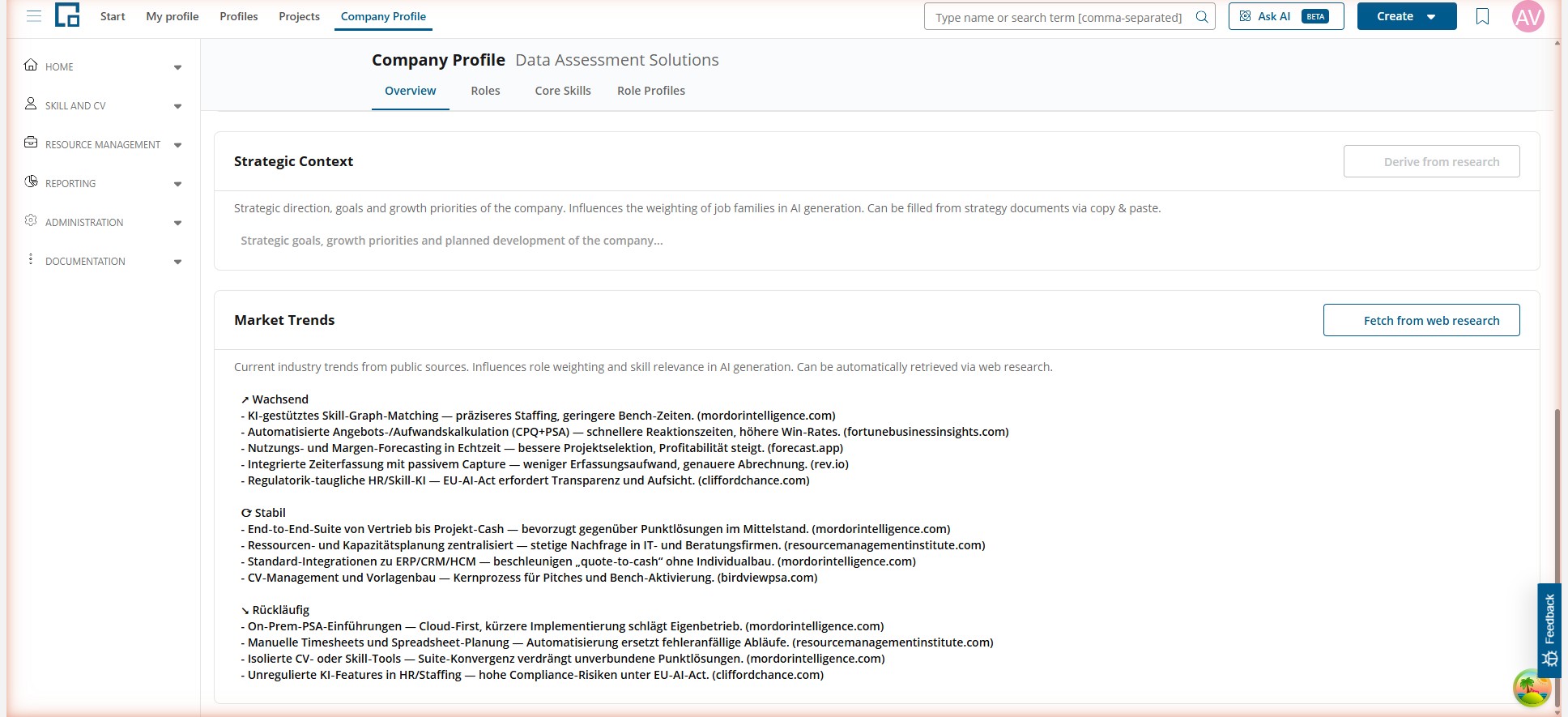Click the Home house icon
The height and width of the screenshot is (717, 1568).
(31, 65)
